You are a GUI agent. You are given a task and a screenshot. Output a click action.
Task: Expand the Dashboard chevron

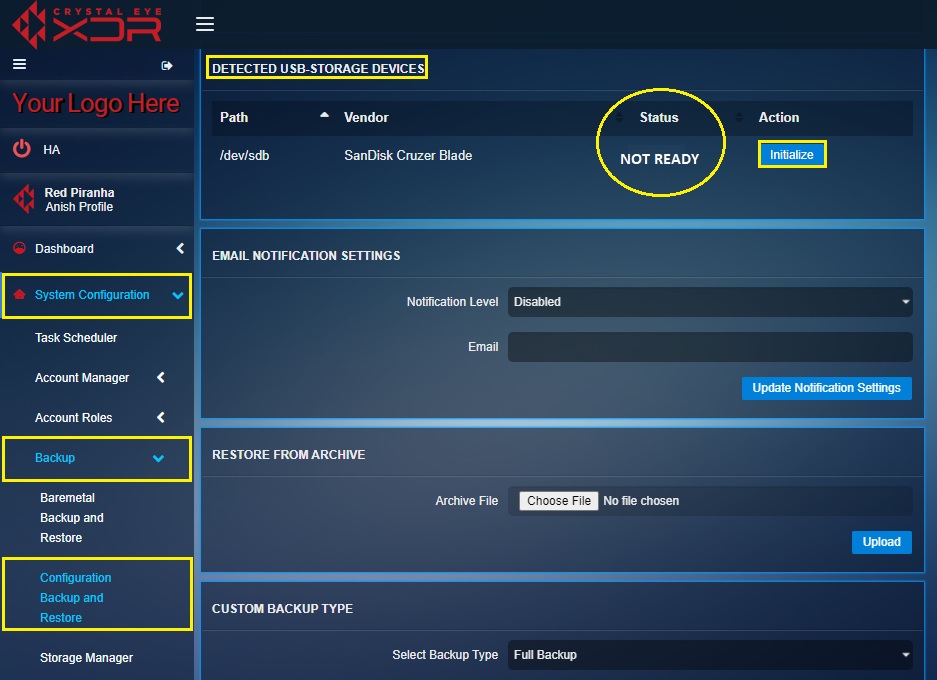point(180,248)
